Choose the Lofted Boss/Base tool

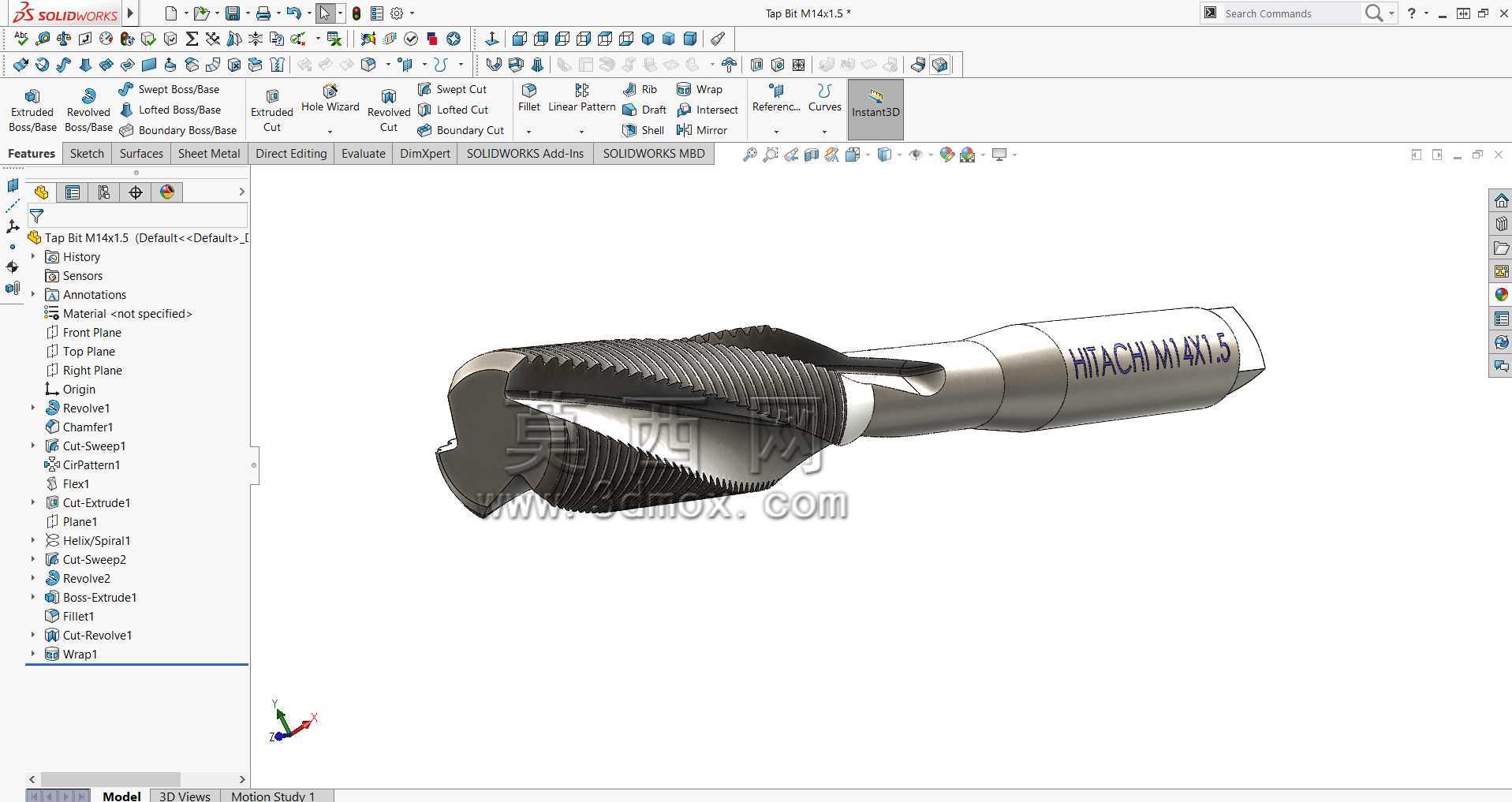click(170, 110)
